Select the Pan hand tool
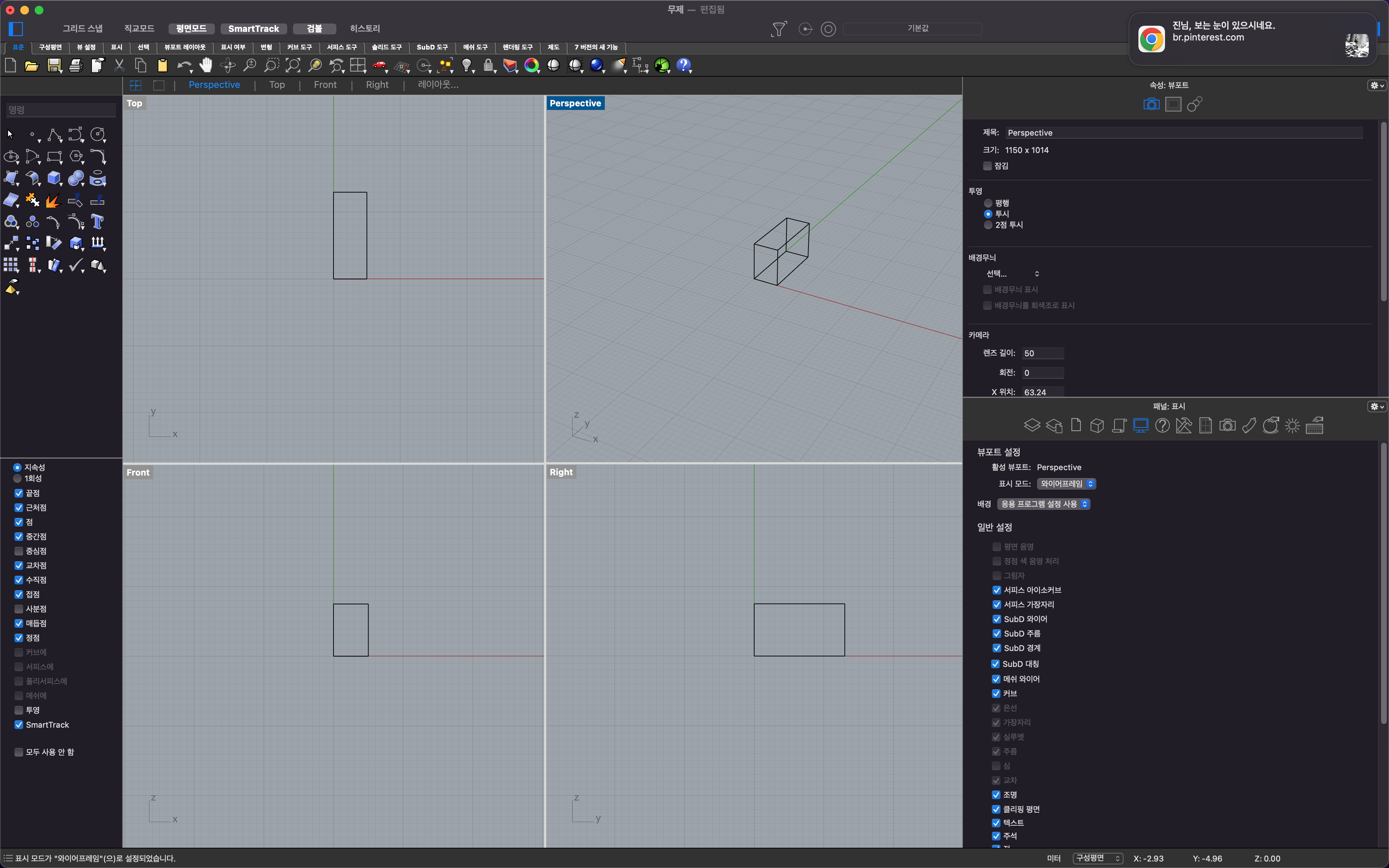 [x=206, y=65]
